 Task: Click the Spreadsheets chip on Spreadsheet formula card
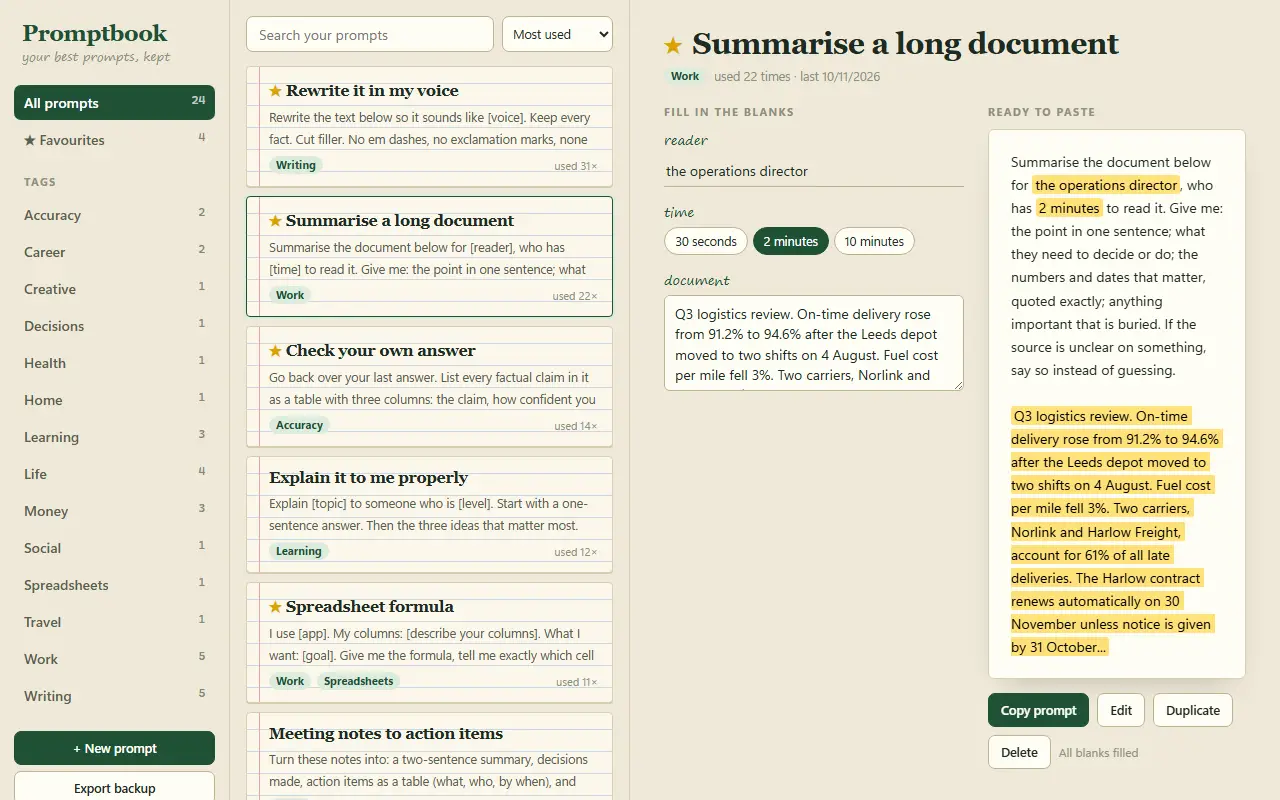pyautogui.click(x=358, y=681)
